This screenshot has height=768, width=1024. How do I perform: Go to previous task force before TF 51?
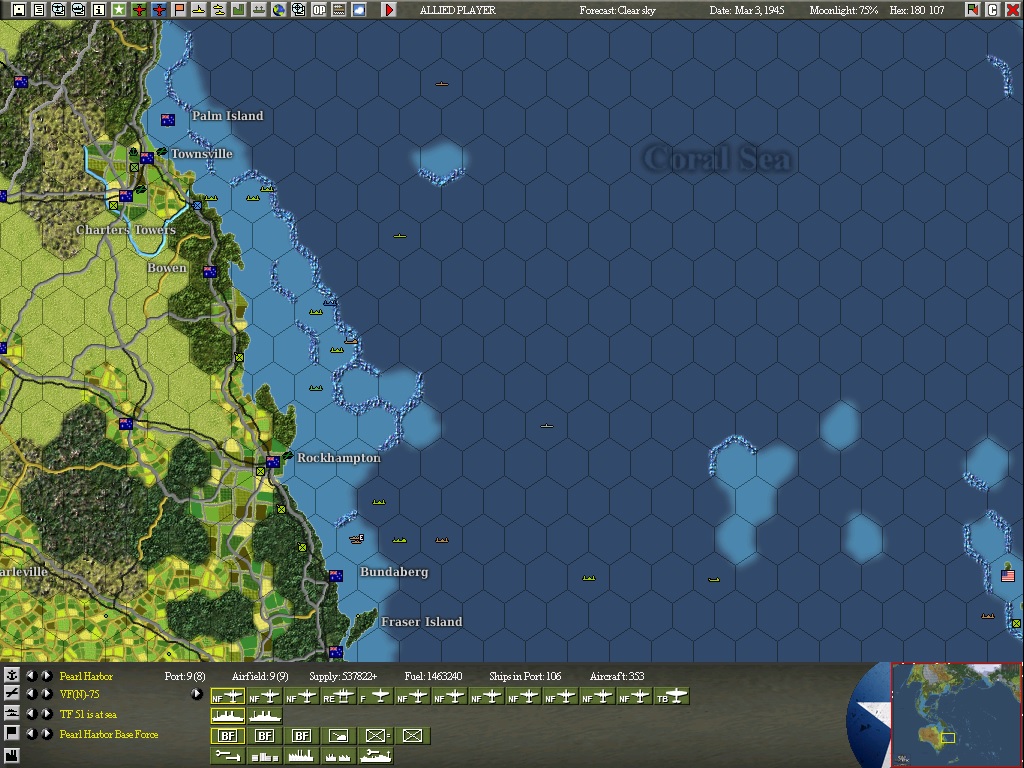[x=31, y=714]
